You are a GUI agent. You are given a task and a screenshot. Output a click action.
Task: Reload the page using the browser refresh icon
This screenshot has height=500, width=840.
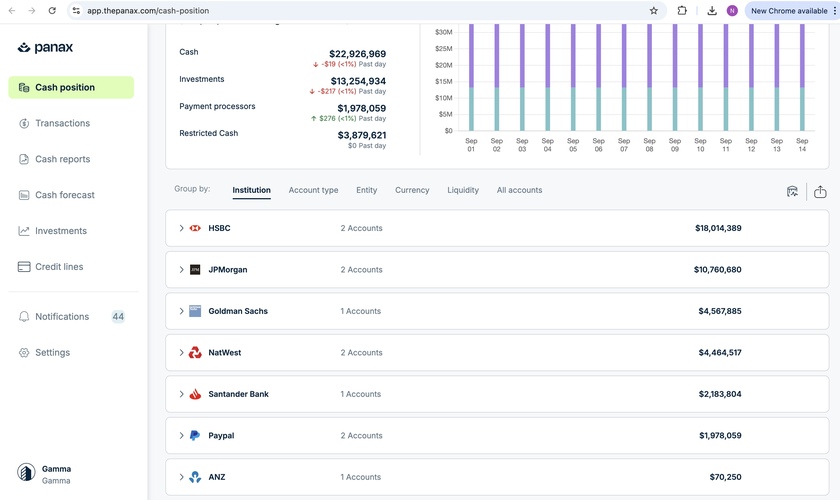(x=52, y=11)
